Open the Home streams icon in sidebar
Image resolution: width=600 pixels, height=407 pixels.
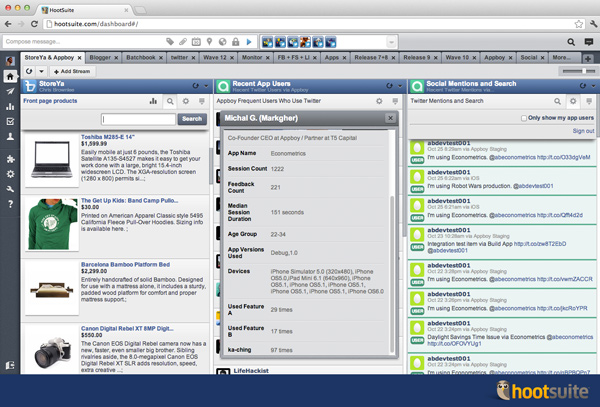coord(10,76)
